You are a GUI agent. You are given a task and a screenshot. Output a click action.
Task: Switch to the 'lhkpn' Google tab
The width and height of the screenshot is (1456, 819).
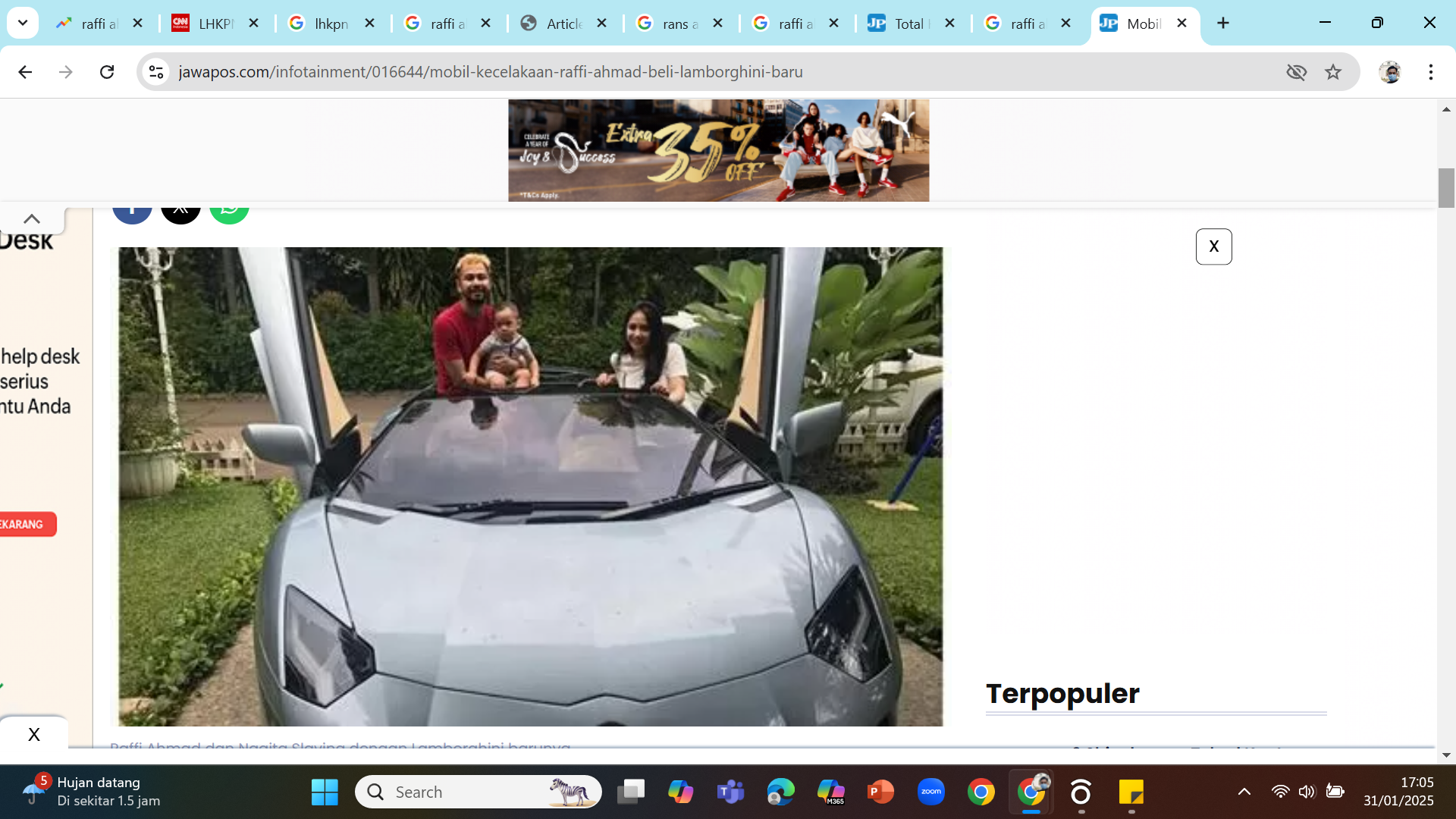[332, 24]
